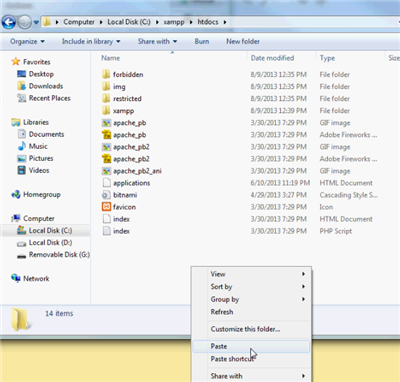Image resolution: width=400 pixels, height=382 pixels.
Task: Click the Libraries icon in the sidebar
Action: 16,122
